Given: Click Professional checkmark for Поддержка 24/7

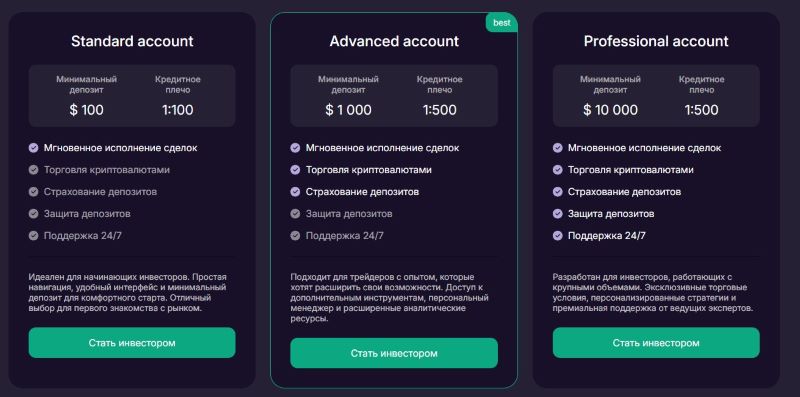Looking at the screenshot, I should point(558,236).
